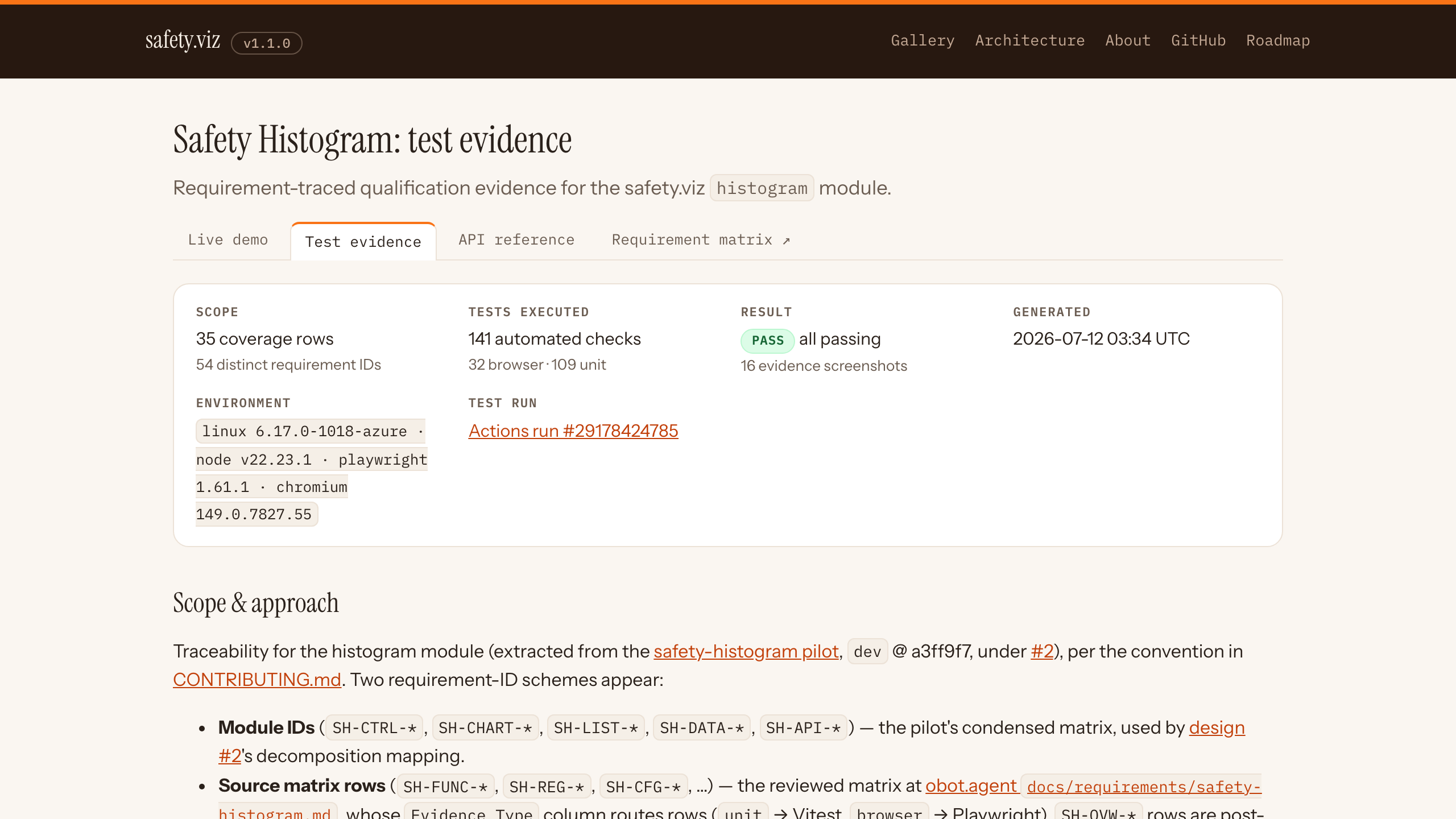Click the SH-REG-* code chip
The image size is (1456, 819).
point(547,787)
